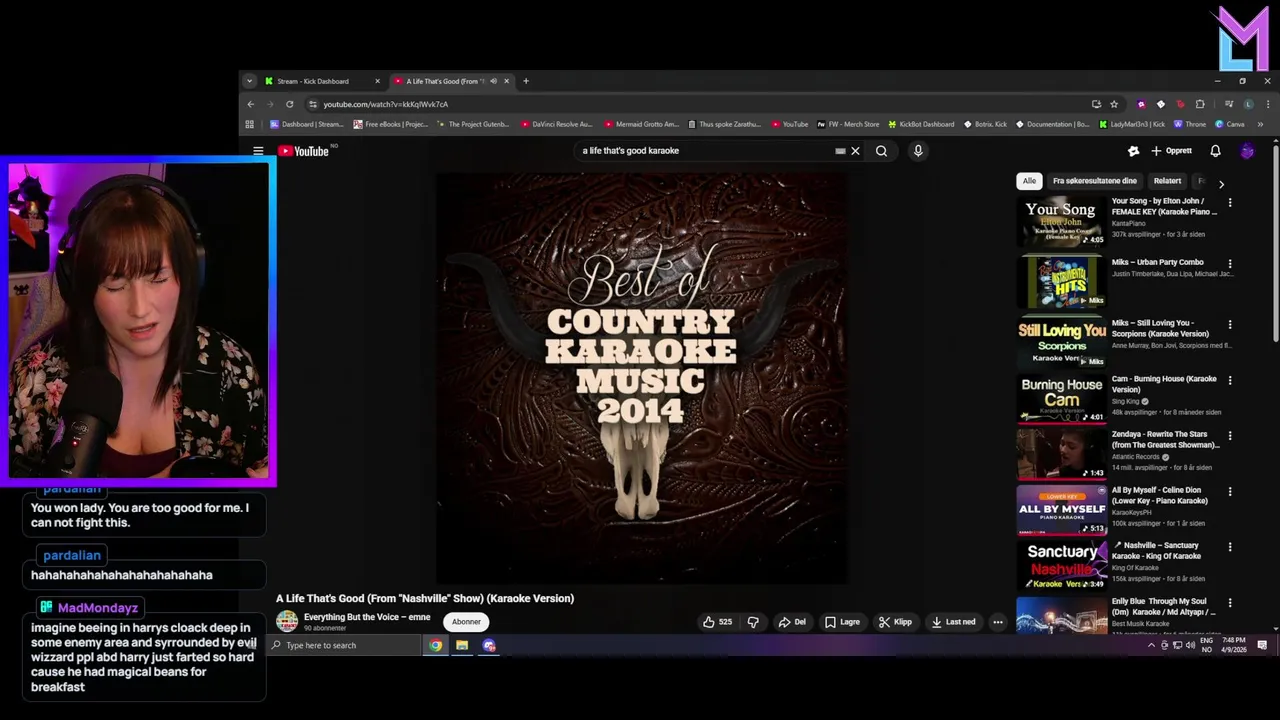Click the Windows taskbar search box
Screen dimensions: 1280x720
coord(344,645)
